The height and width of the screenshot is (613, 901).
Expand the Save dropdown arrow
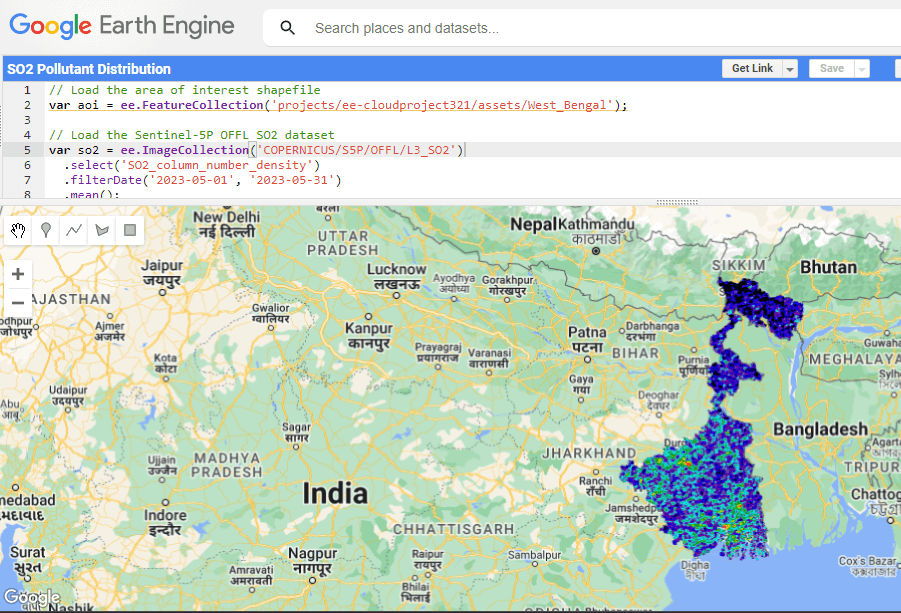[862, 69]
